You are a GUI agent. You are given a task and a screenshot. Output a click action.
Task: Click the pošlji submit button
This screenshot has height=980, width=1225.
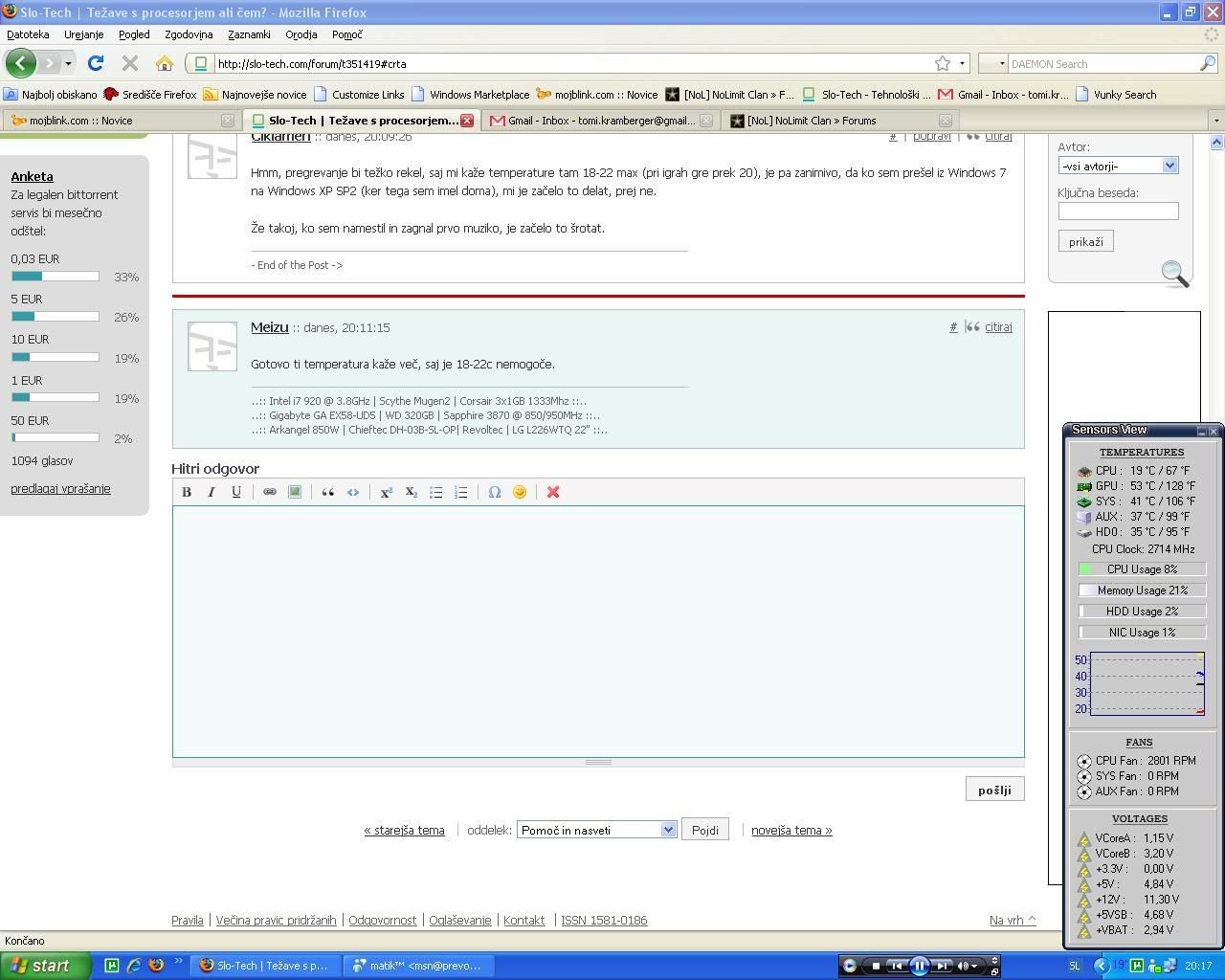point(994,790)
